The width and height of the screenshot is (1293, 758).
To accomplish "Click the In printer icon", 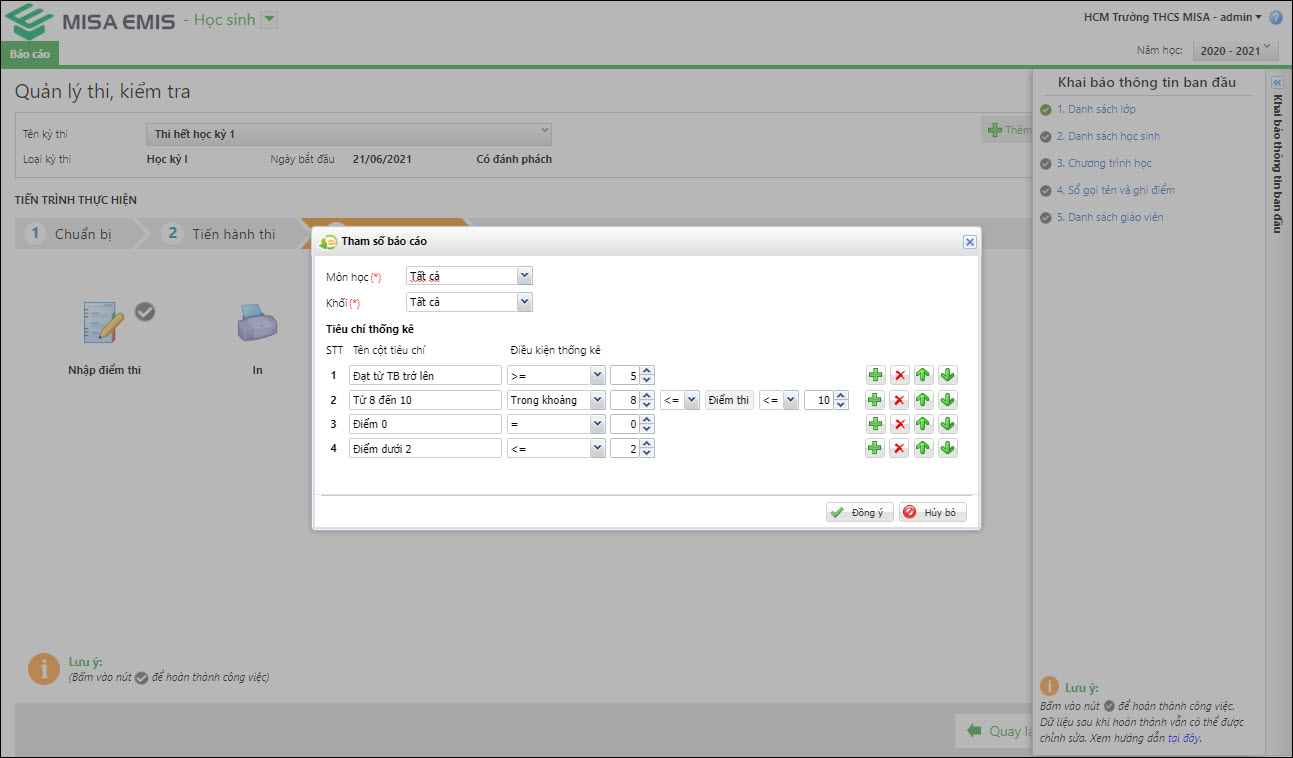I will 257,323.
